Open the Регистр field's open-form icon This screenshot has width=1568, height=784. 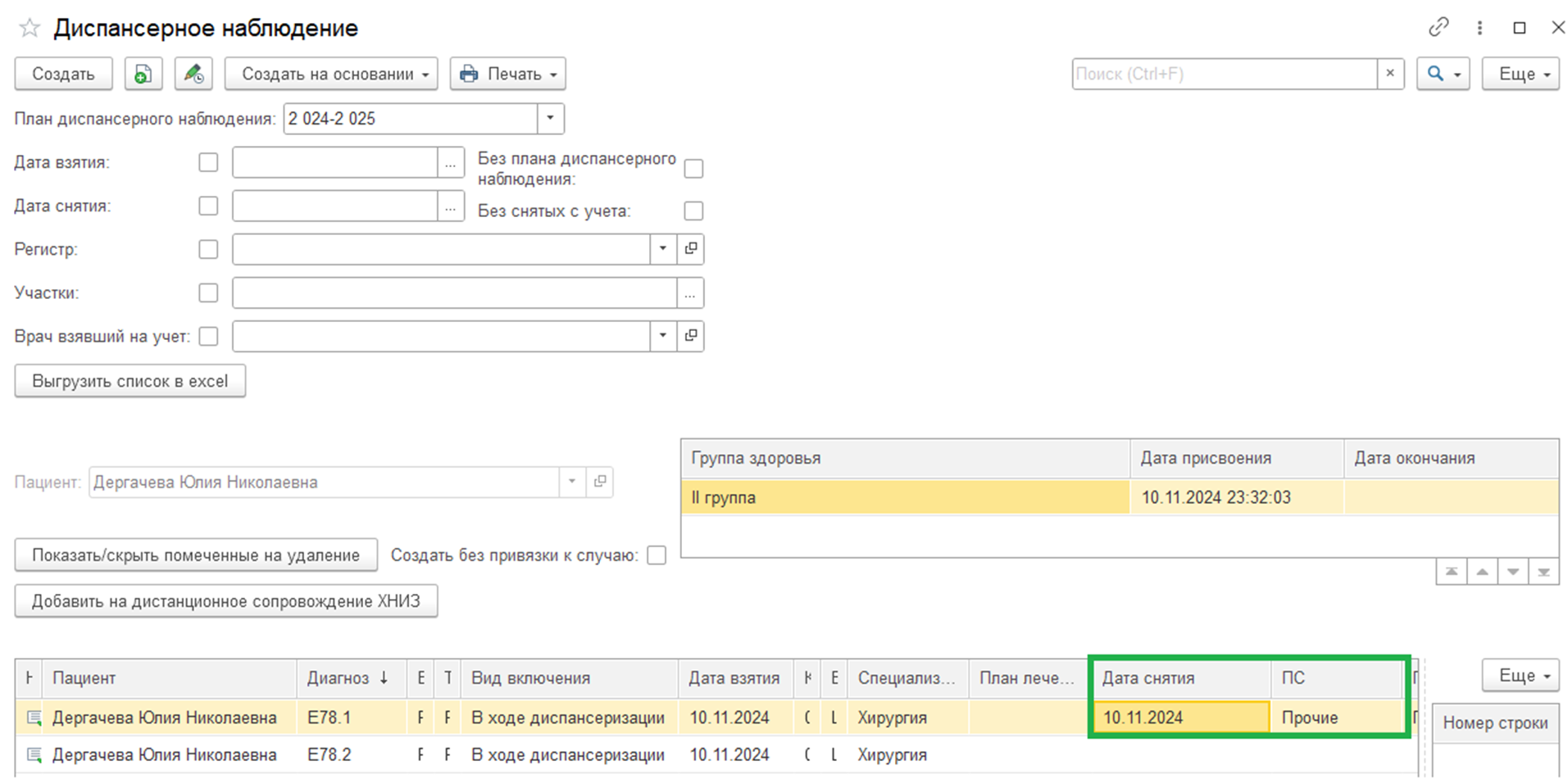pyautogui.click(x=691, y=249)
